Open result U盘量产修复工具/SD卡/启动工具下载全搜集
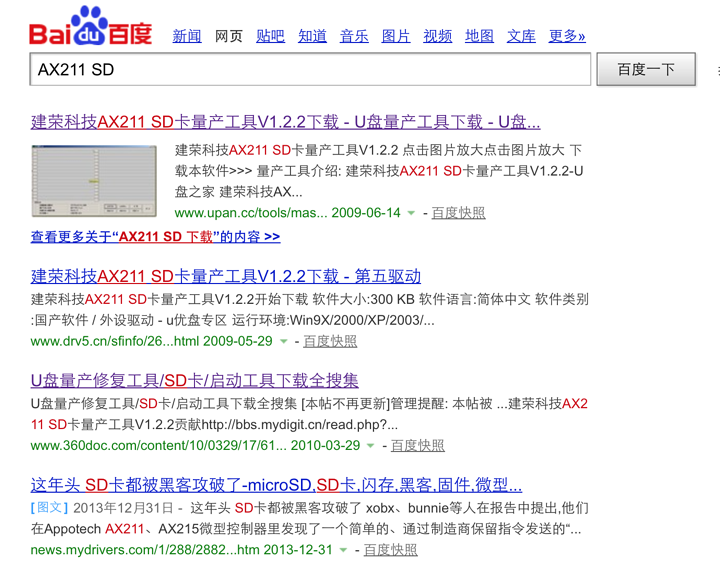 point(194,381)
